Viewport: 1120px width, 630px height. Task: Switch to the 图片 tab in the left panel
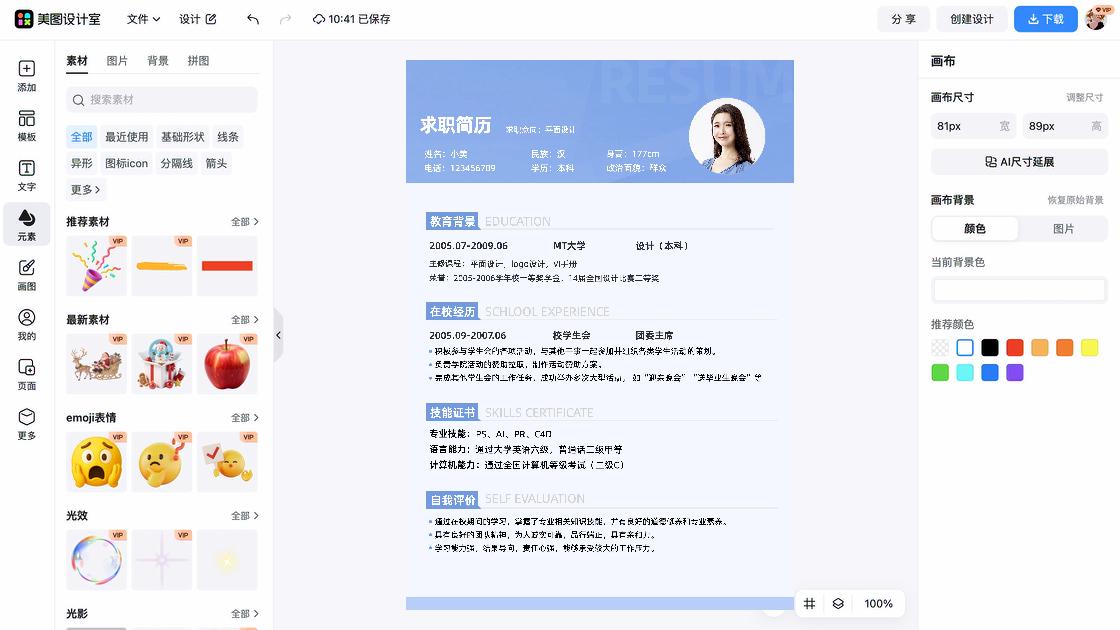117,61
